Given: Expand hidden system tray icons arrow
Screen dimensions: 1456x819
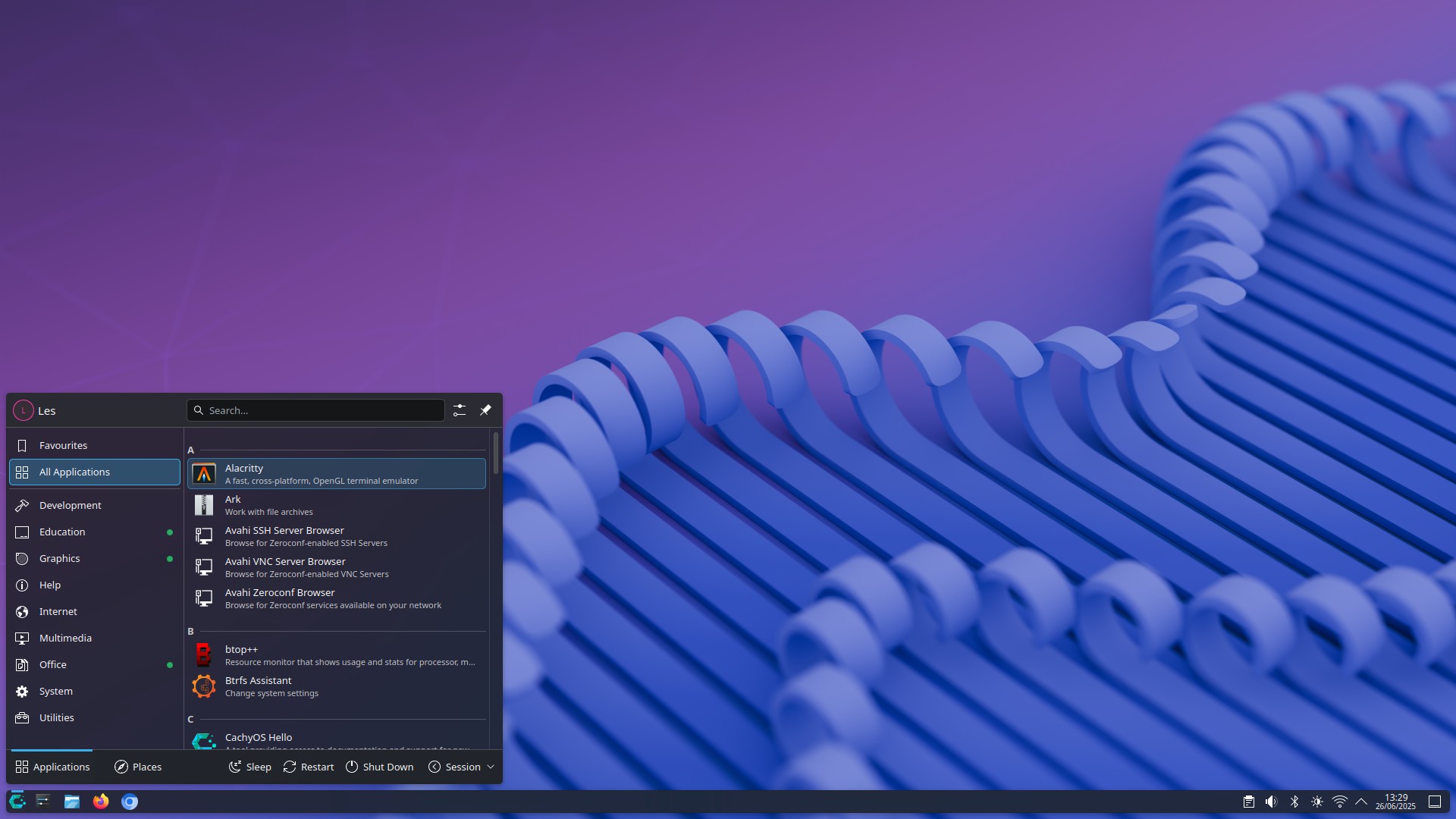Looking at the screenshot, I should pos(1361,802).
